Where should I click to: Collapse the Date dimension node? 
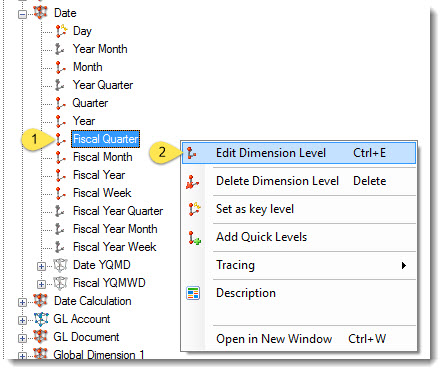(x=22, y=14)
